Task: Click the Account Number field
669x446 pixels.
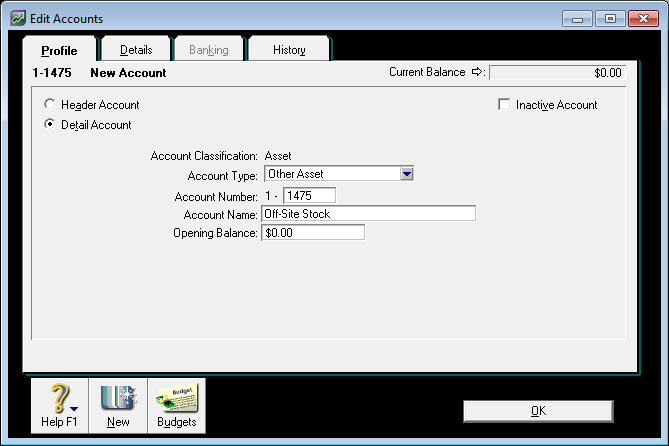Action: 309,196
